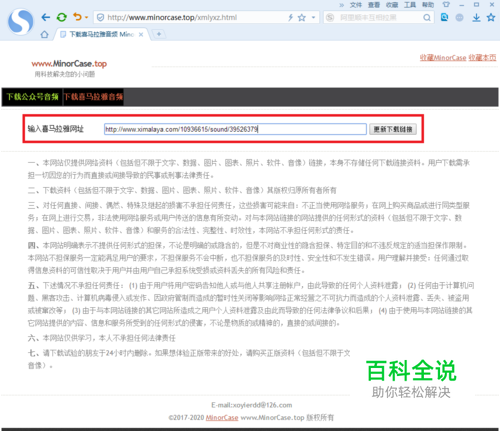Open favorites with the blue star icon
500x431 pixels.
coord(491,17)
